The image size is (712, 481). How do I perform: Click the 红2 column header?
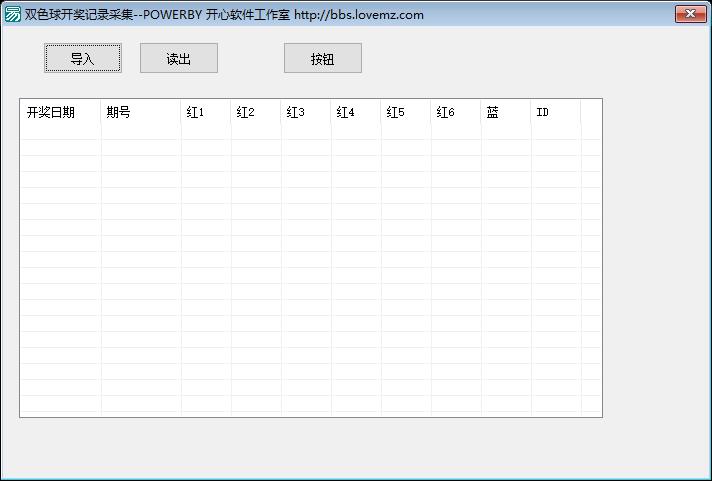pos(256,112)
